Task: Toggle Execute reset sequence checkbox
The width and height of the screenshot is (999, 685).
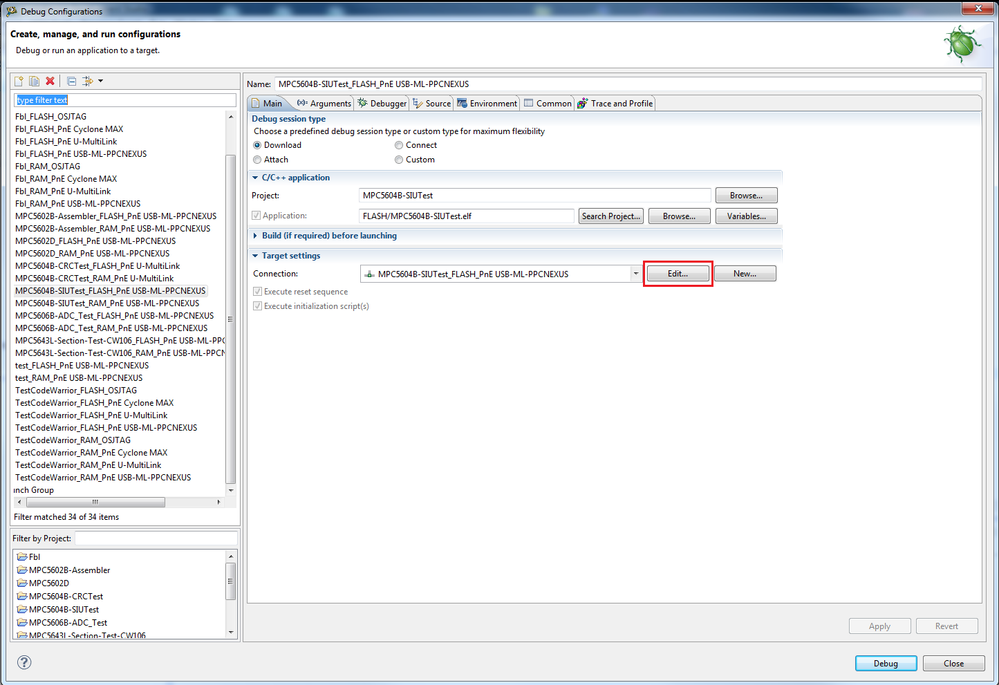Action: pos(257,291)
